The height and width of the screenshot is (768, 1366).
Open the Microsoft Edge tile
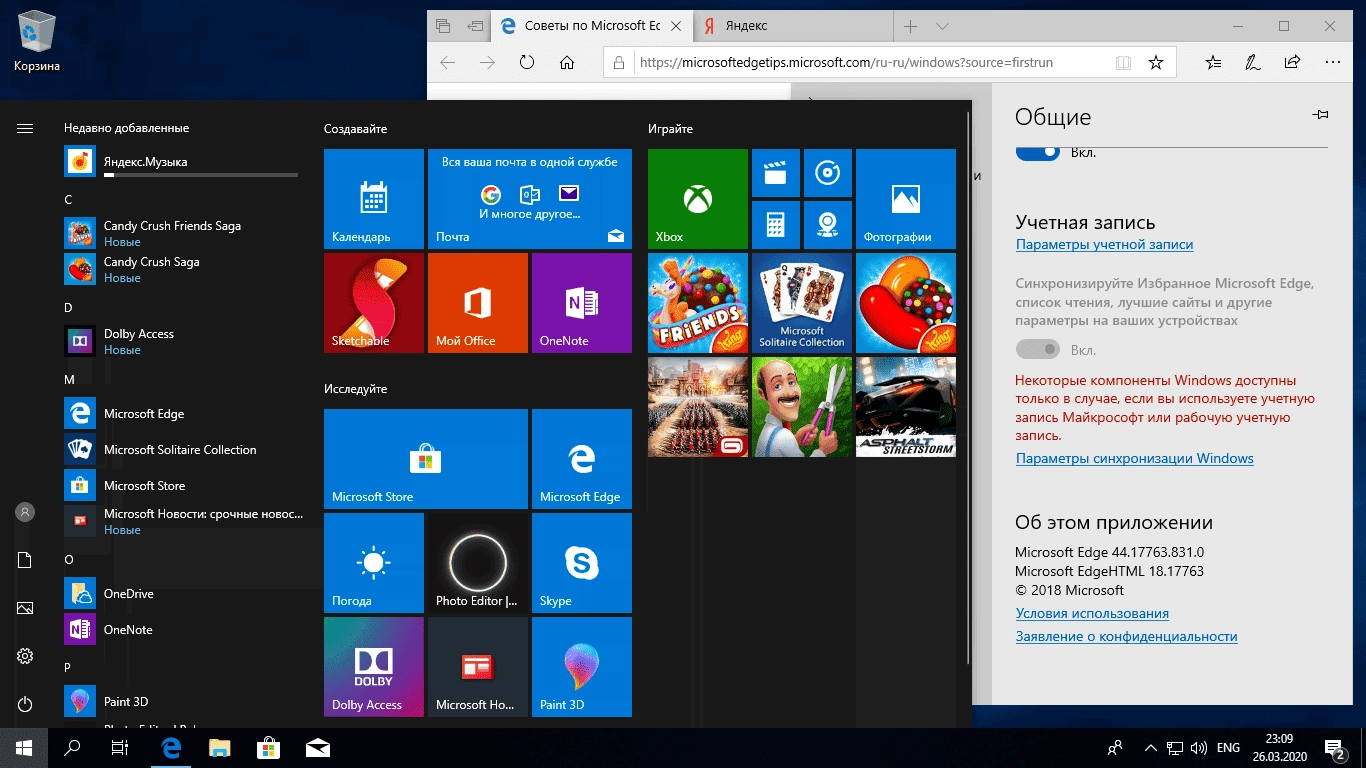pyautogui.click(x=582, y=459)
